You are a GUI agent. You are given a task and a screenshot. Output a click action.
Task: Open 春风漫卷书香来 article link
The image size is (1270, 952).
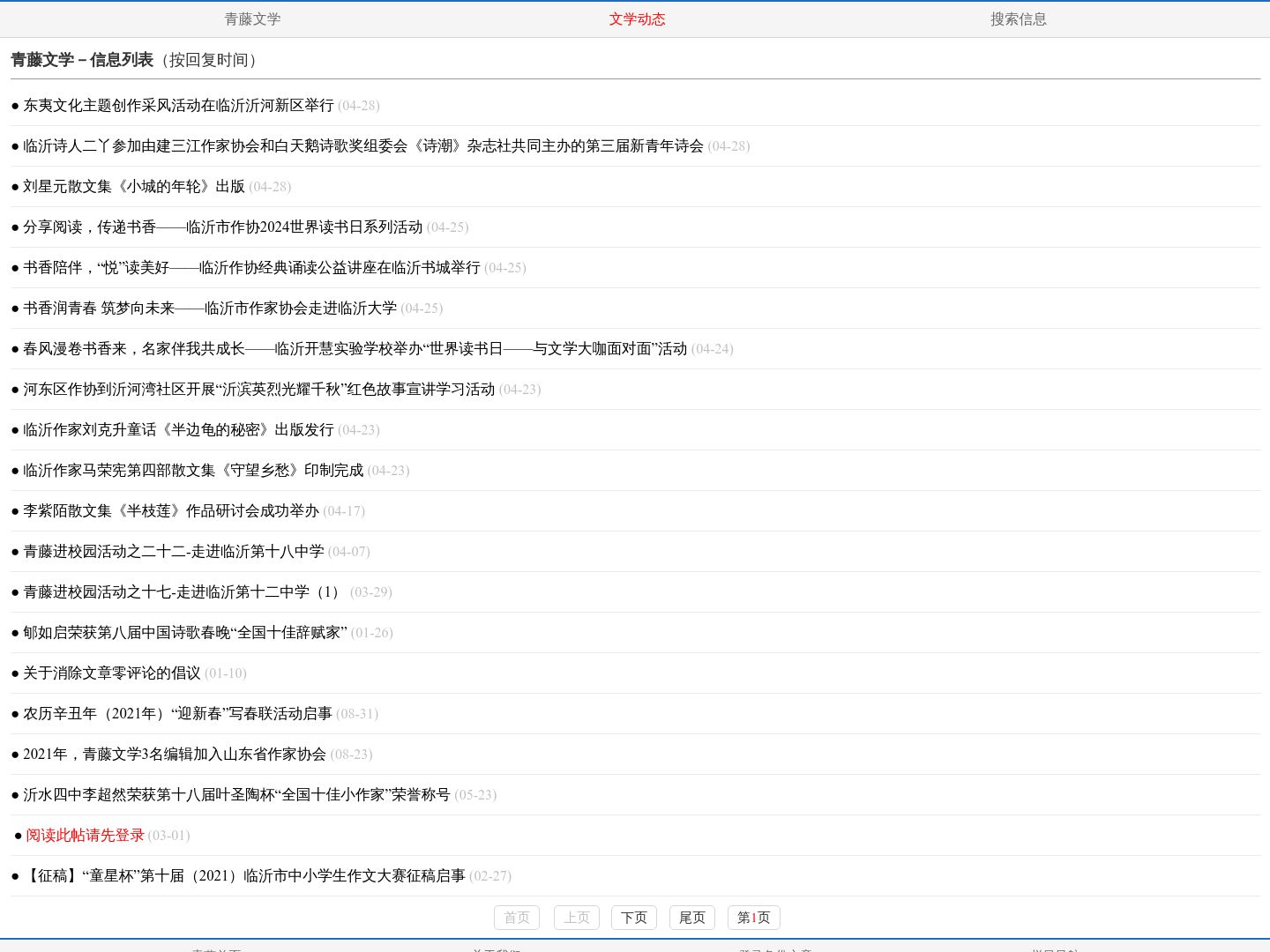point(355,348)
